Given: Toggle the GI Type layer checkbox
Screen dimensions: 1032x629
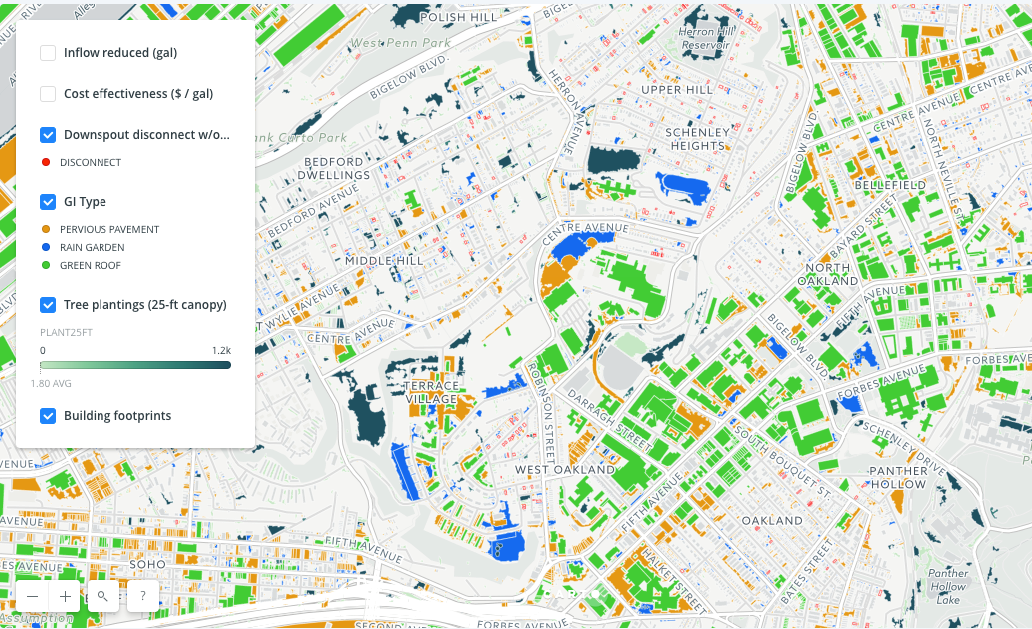Looking at the screenshot, I should tap(48, 201).
